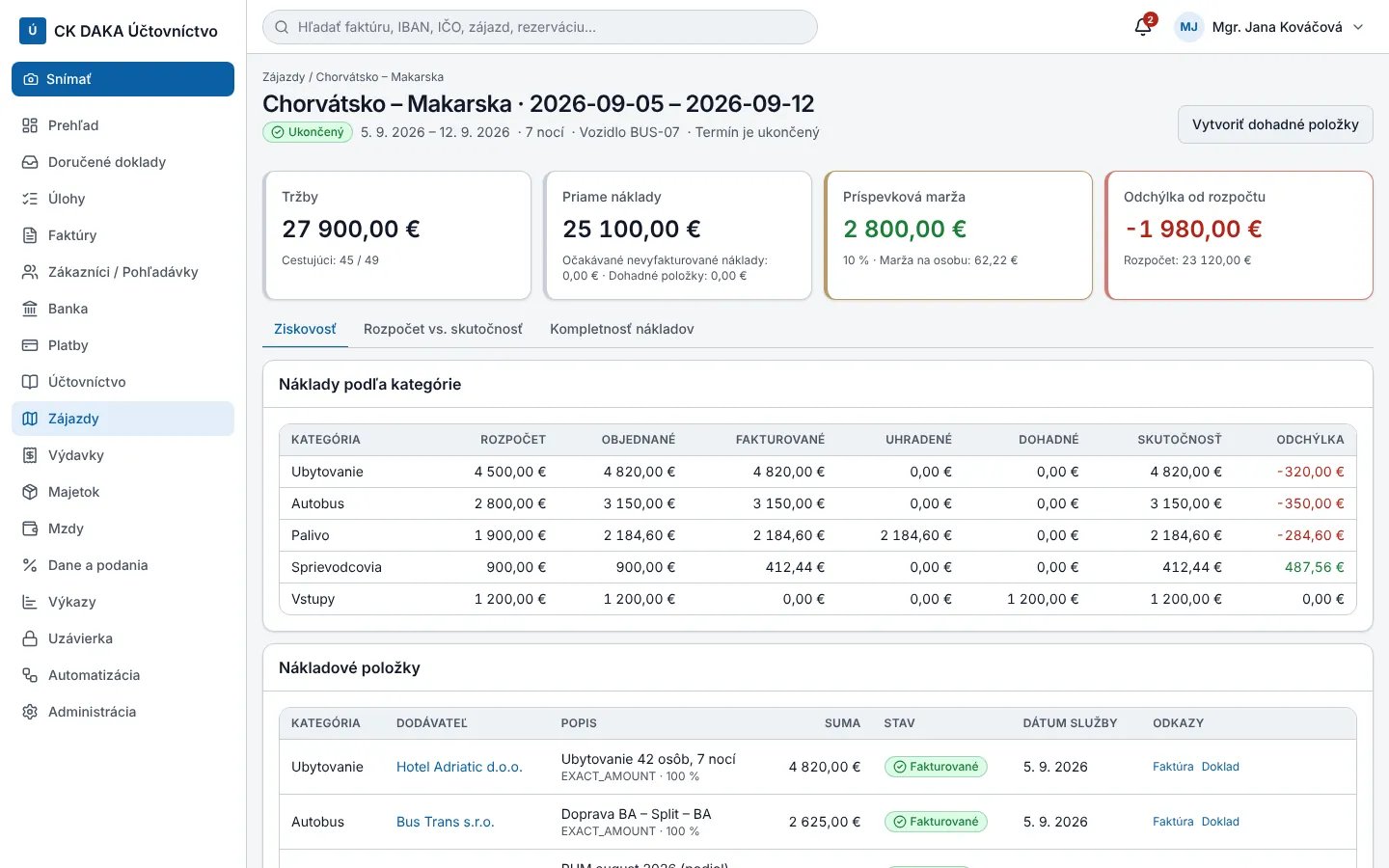Switch to Kompletnosť nákladov tab

[x=622, y=329]
